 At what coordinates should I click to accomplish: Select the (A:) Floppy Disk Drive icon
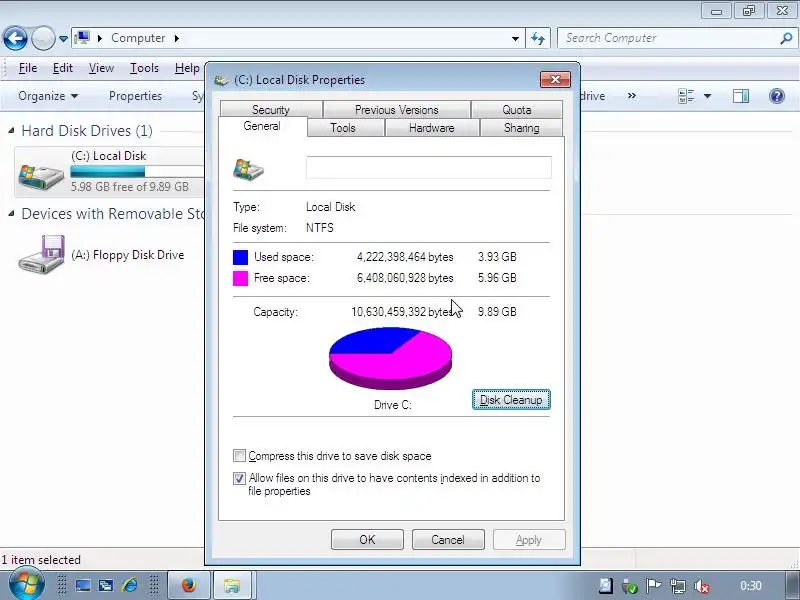[42, 255]
